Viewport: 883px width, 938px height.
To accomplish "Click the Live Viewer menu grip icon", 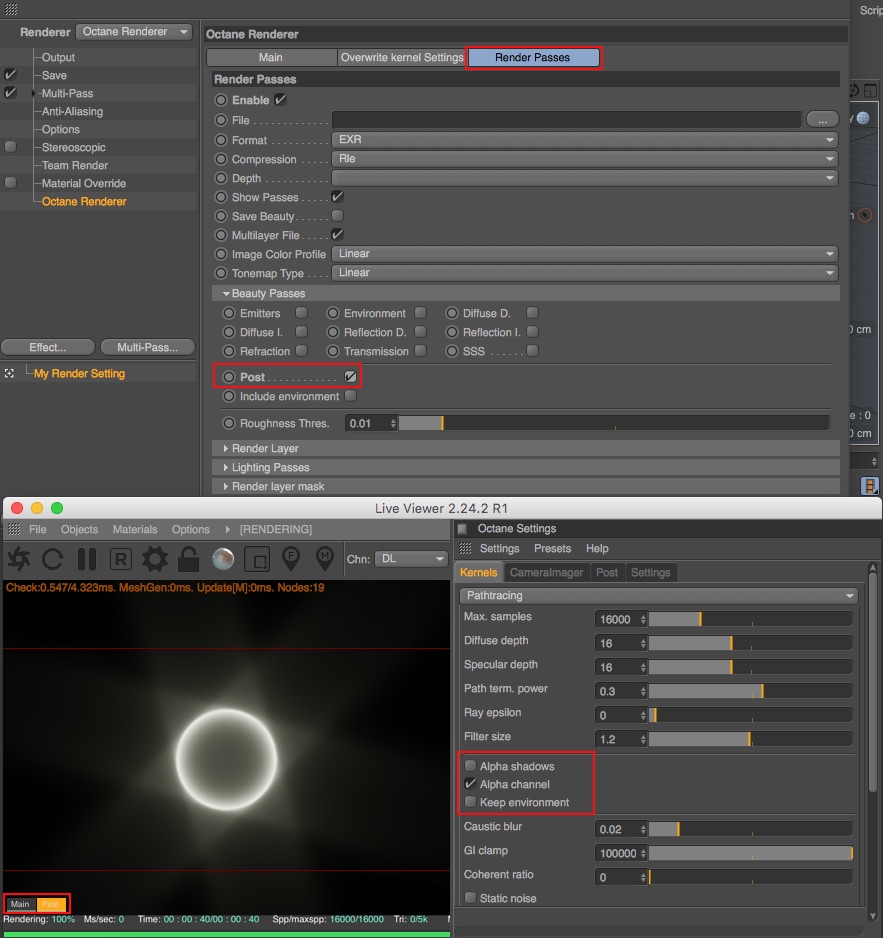I will click(x=14, y=529).
